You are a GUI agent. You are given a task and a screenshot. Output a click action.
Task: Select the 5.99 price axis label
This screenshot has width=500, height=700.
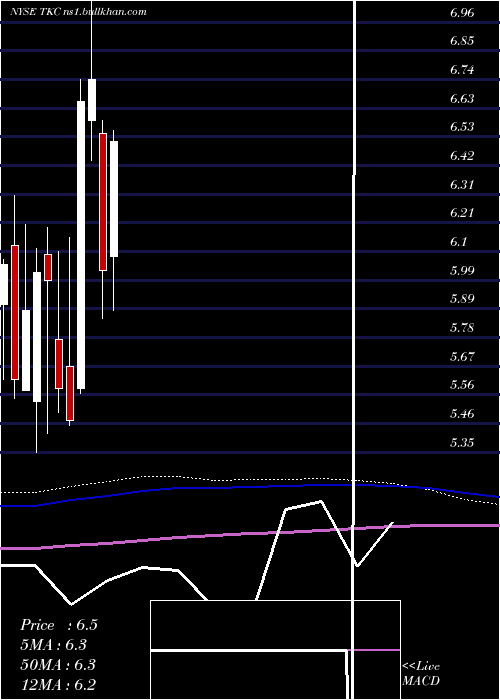pos(462,271)
